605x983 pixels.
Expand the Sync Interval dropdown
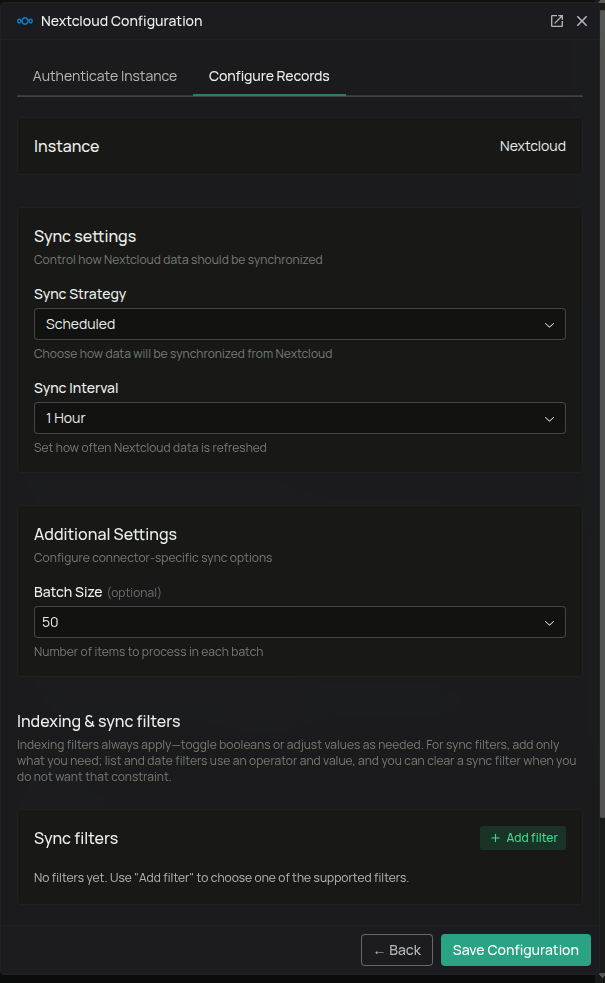tap(300, 418)
